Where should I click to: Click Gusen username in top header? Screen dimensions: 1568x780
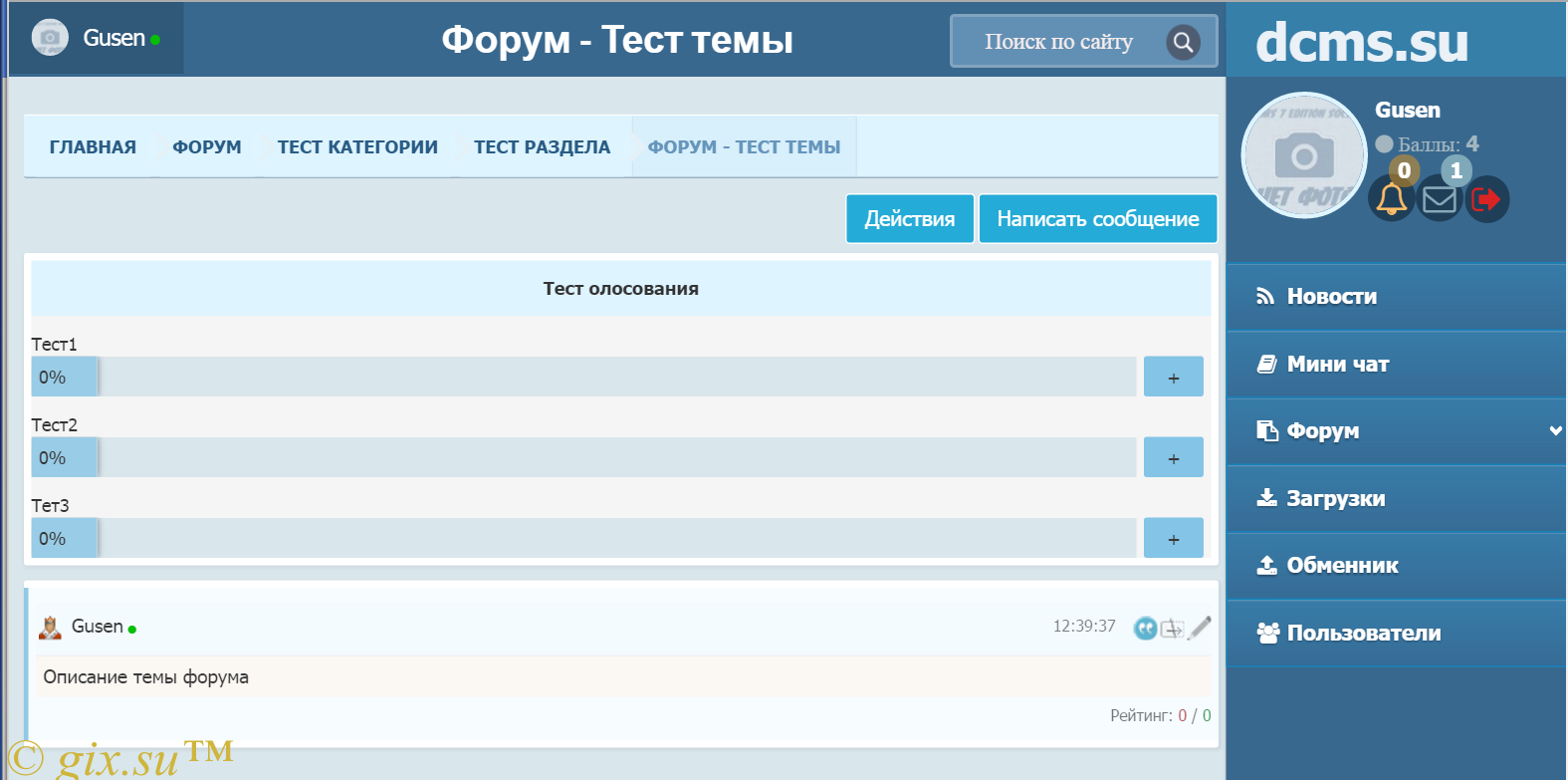coord(113,38)
